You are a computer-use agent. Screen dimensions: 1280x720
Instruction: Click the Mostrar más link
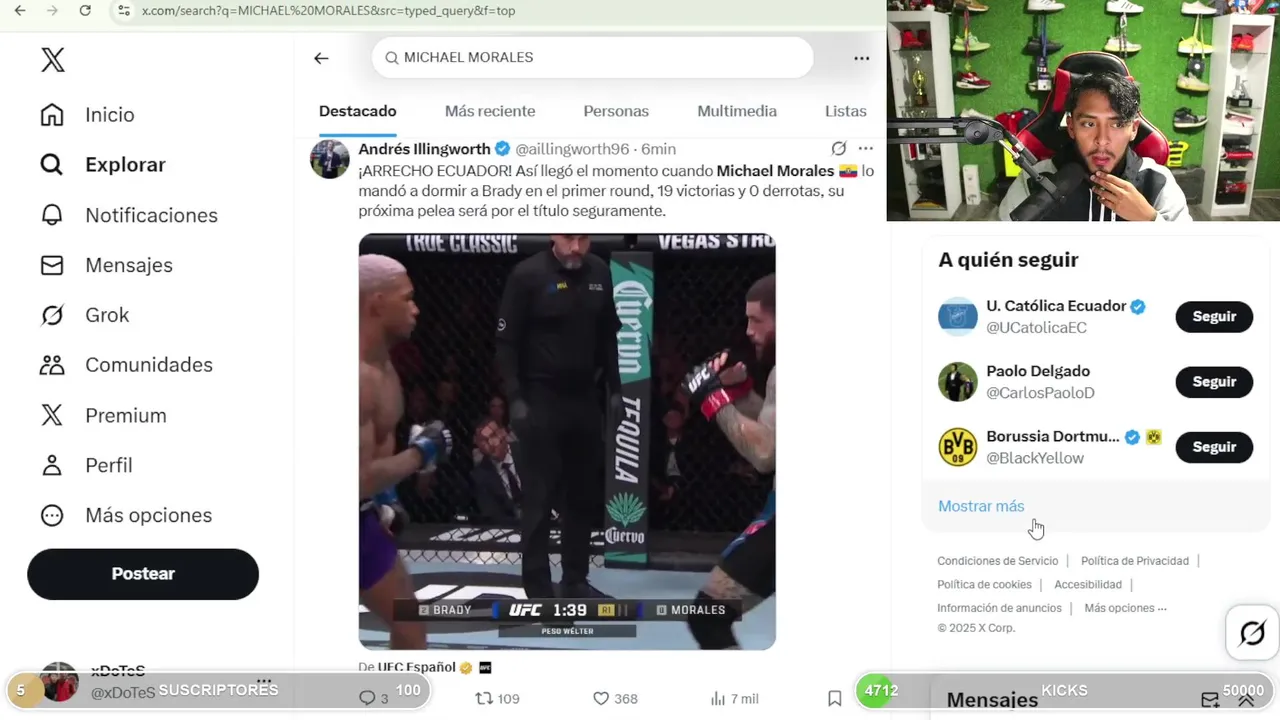pyautogui.click(x=981, y=506)
